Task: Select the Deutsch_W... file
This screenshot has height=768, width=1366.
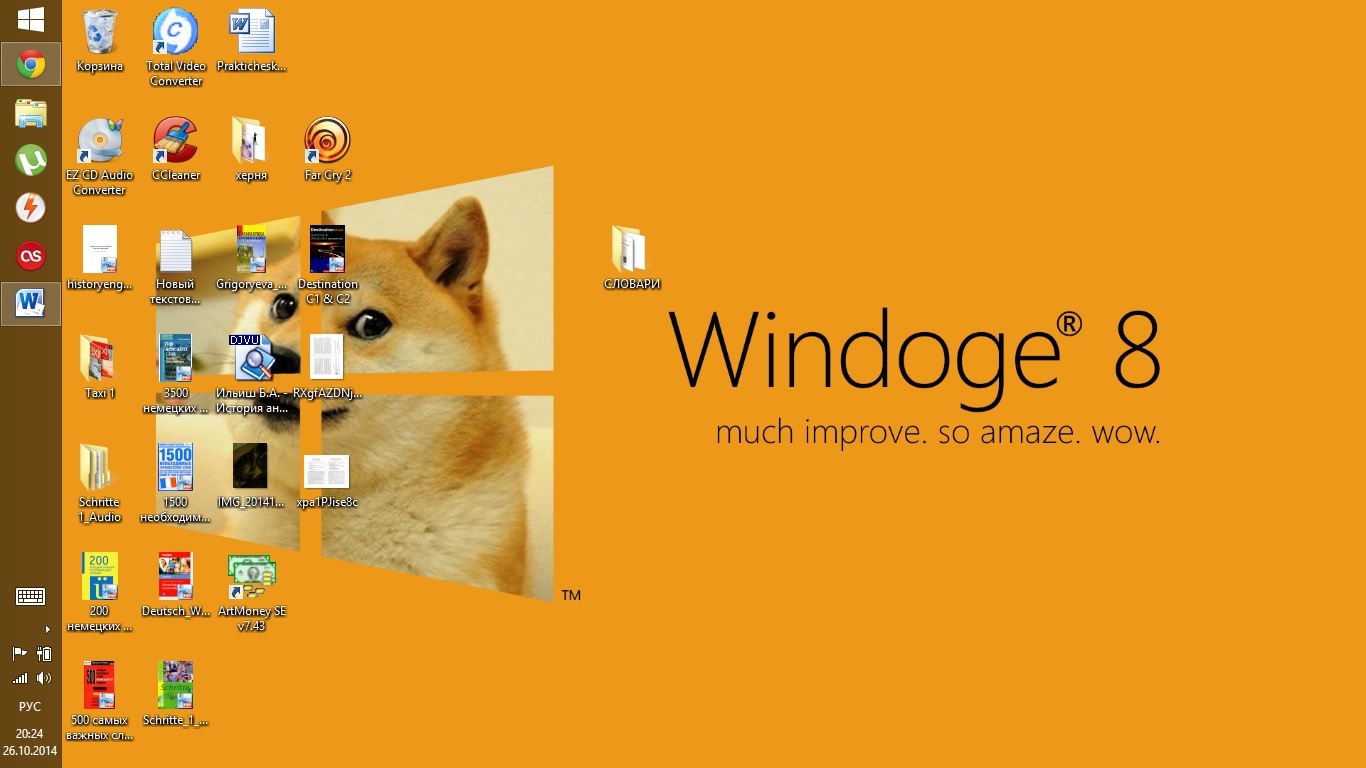Action: coord(176,585)
